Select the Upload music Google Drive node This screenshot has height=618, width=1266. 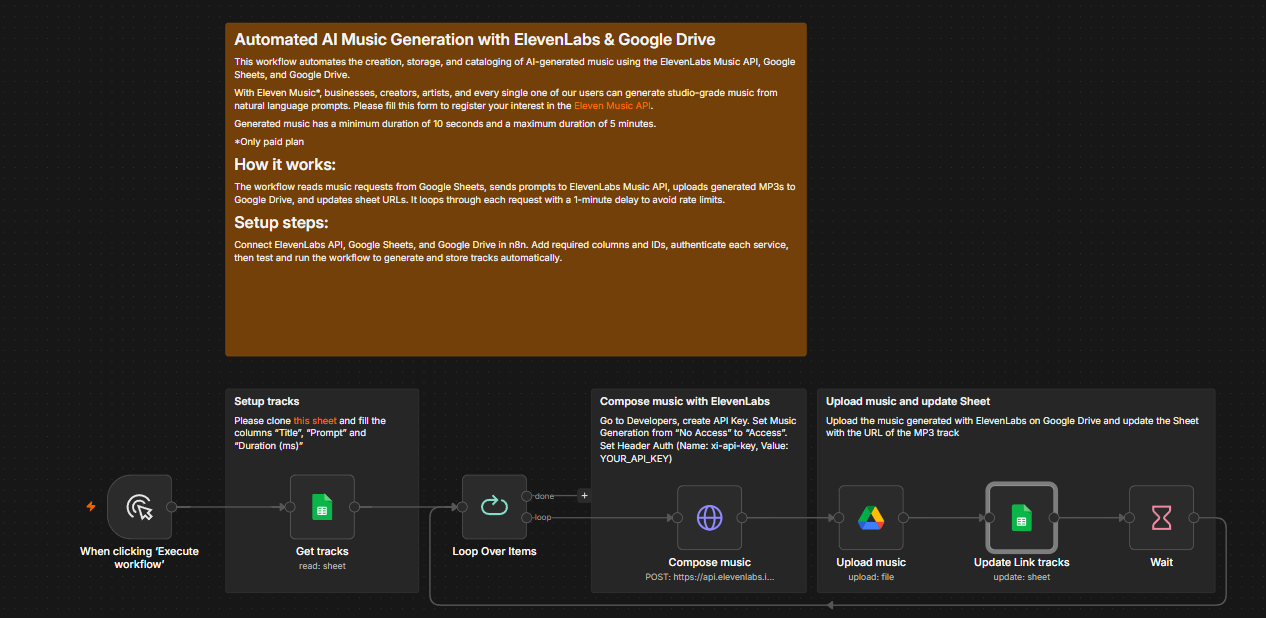pyautogui.click(x=871, y=518)
